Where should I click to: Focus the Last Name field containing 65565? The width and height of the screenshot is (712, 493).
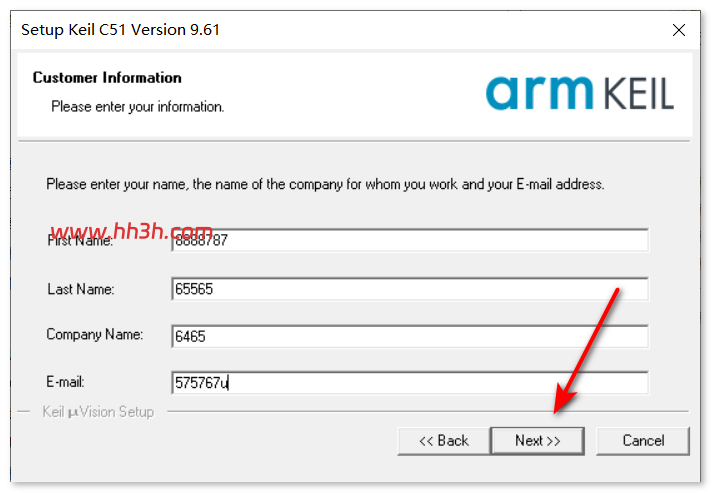click(x=410, y=289)
